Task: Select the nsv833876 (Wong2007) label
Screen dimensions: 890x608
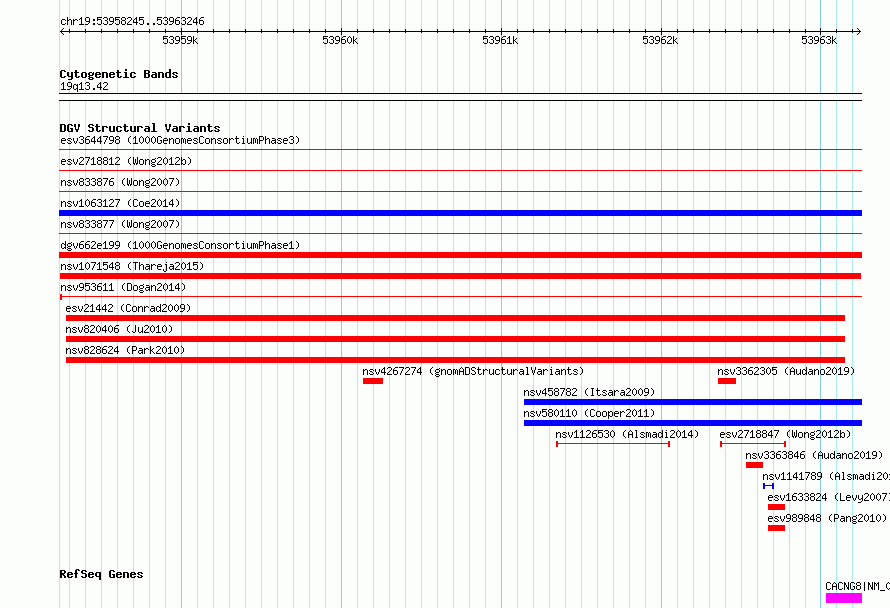Action: (x=120, y=182)
